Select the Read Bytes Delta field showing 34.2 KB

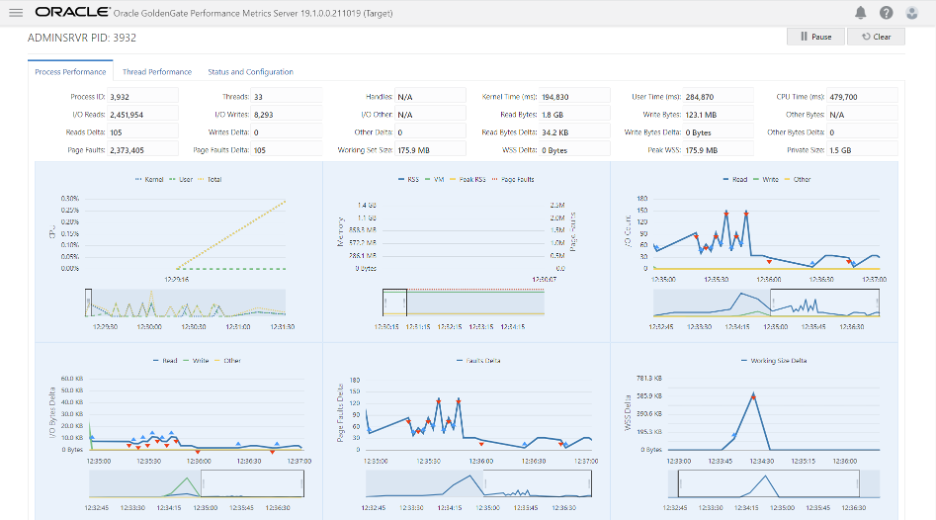(574, 132)
